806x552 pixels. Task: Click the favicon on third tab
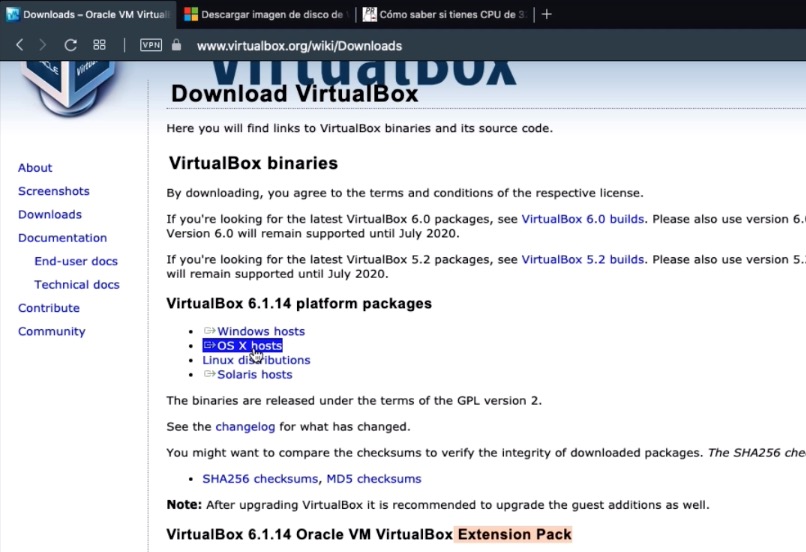pyautogui.click(x=369, y=14)
